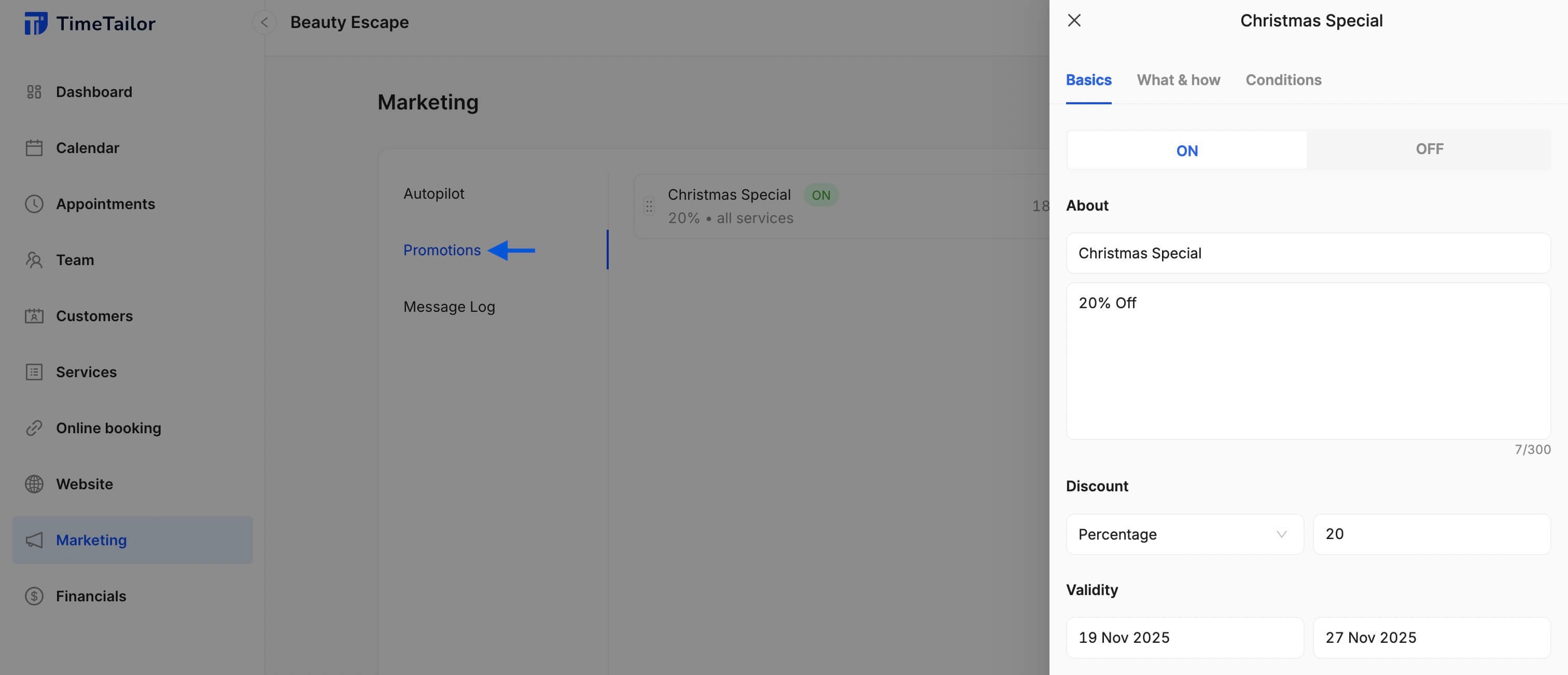Open Message Log section
The width and height of the screenshot is (1568, 675).
pos(449,307)
